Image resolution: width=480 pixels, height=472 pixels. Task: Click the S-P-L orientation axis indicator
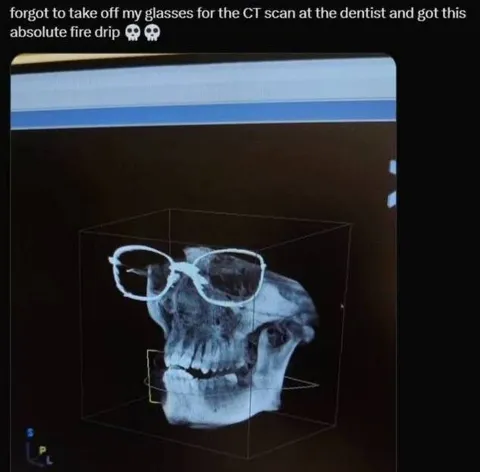click(x=40, y=447)
